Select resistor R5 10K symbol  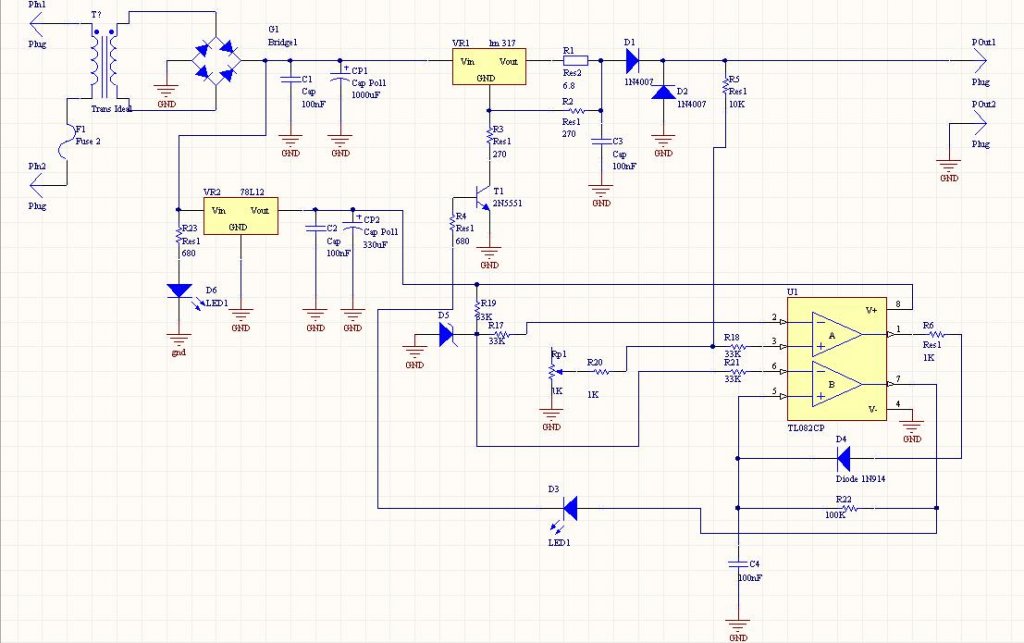(x=725, y=86)
